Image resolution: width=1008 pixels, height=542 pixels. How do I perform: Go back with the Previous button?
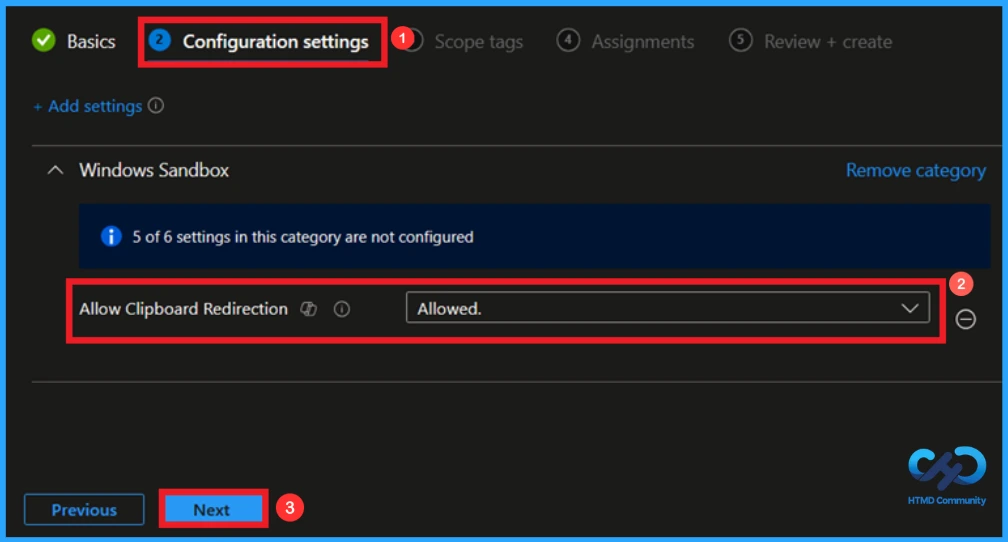click(84, 510)
